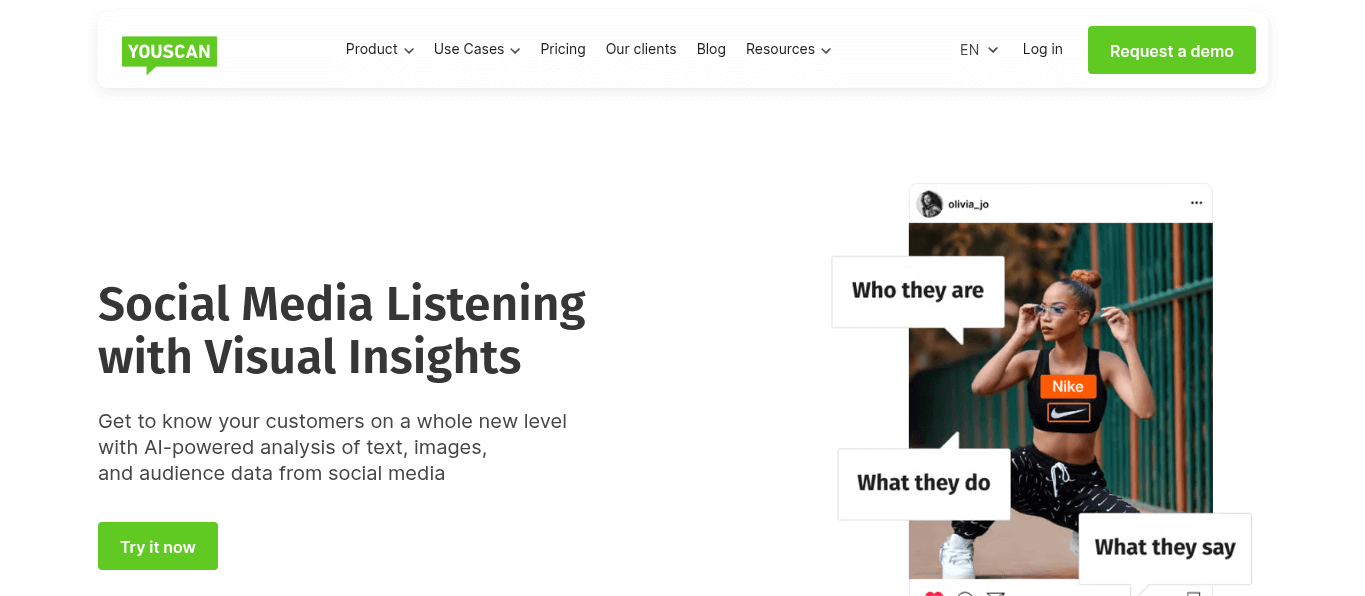Select the "Who they are" speech bubble
Viewport: 1365px width, 596px height.
(918, 291)
